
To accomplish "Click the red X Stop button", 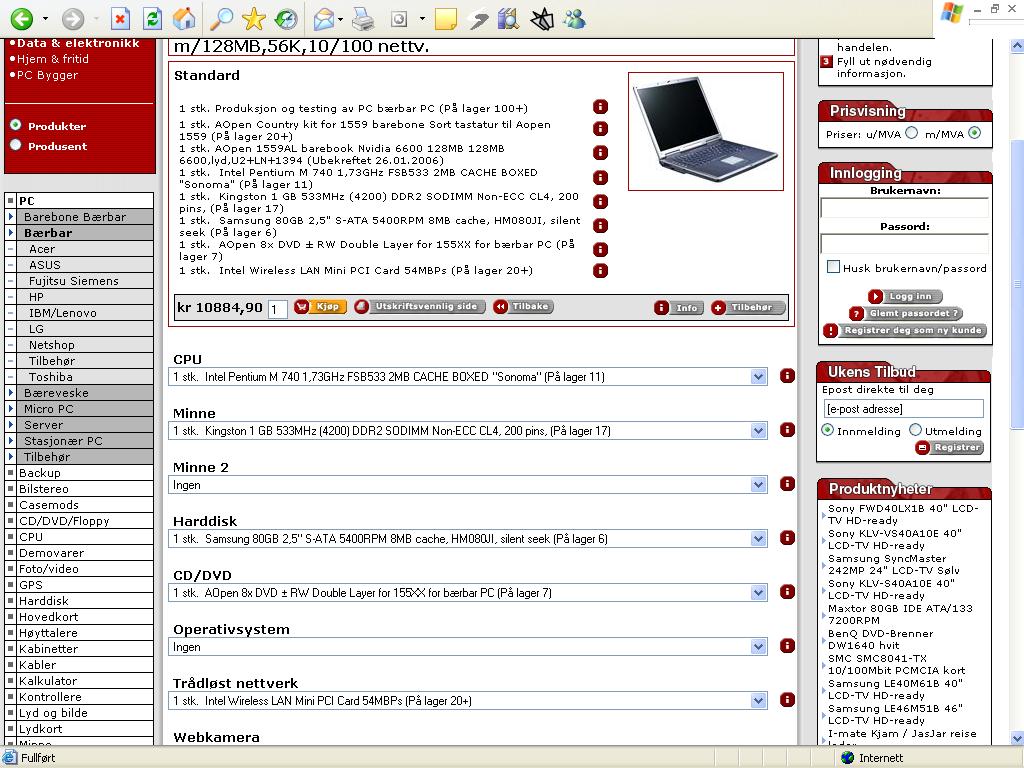I will click(x=120, y=19).
